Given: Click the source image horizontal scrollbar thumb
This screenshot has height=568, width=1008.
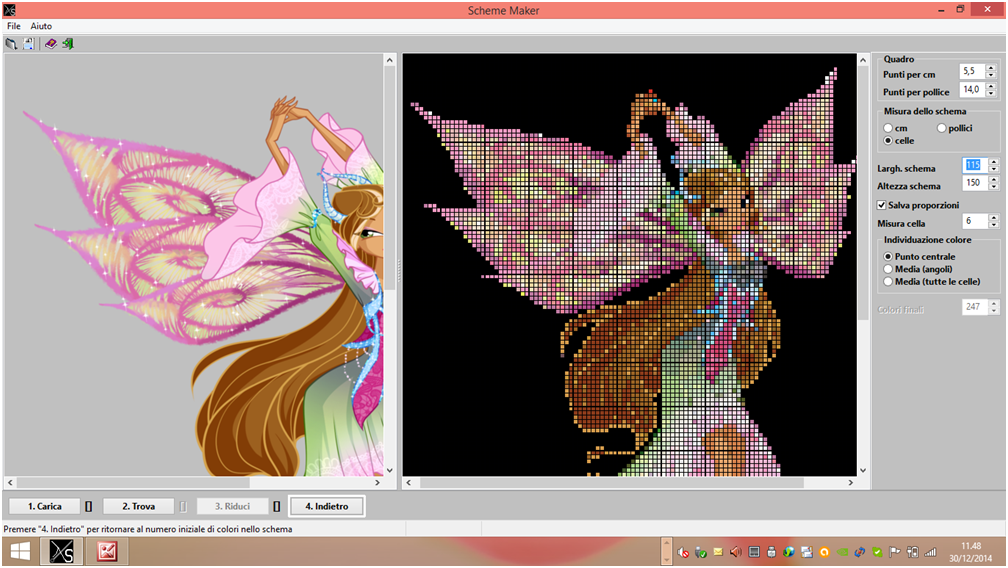Looking at the screenshot, I should coord(132,483).
